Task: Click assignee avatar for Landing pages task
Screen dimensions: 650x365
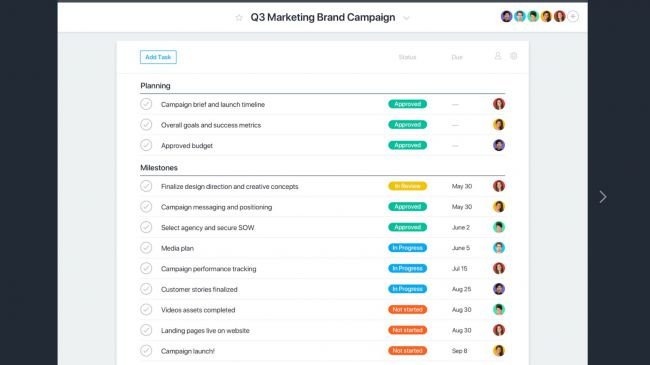Action: pyautogui.click(x=499, y=330)
